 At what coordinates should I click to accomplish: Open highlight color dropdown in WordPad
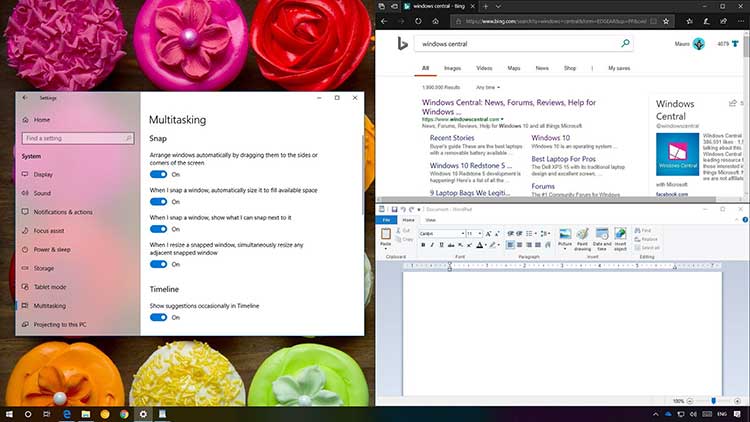[498, 245]
